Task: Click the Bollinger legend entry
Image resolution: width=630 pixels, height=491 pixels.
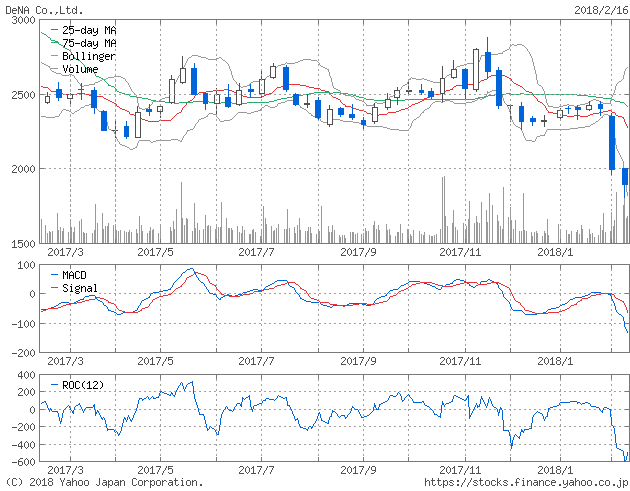Action: coord(88,57)
